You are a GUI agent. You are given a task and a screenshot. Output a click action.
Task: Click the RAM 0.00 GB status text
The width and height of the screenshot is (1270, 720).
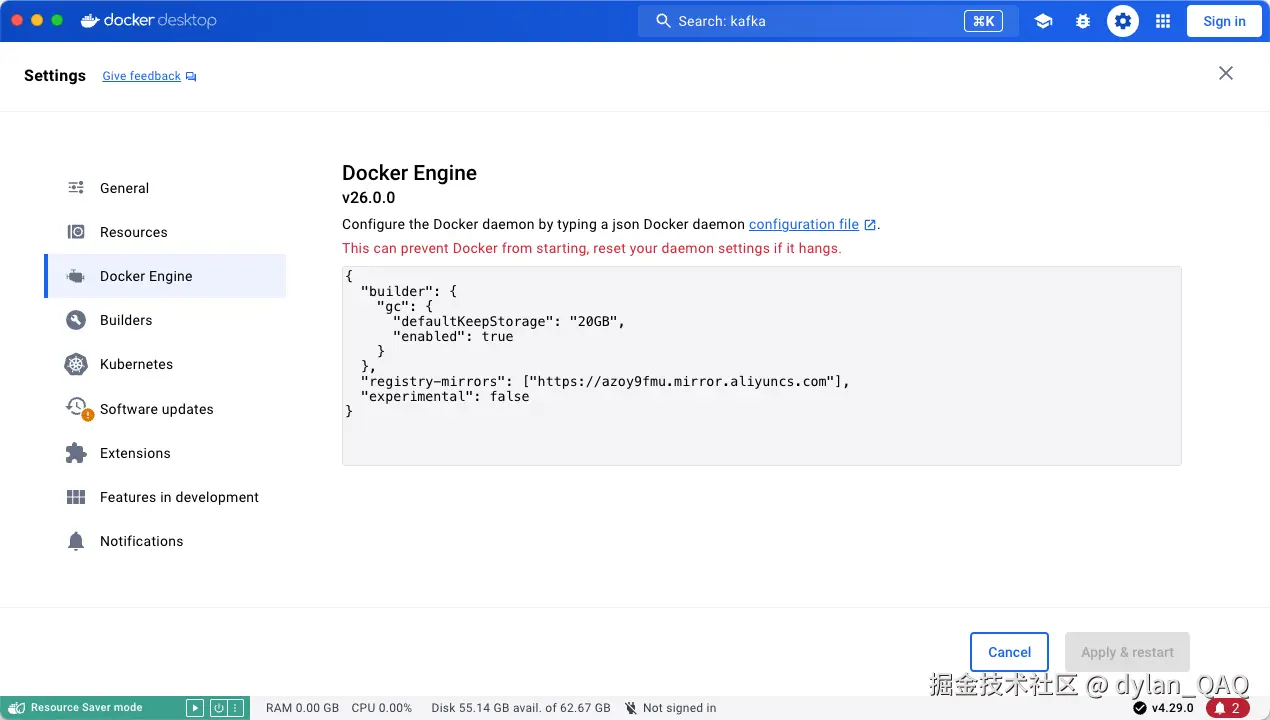pyautogui.click(x=302, y=708)
